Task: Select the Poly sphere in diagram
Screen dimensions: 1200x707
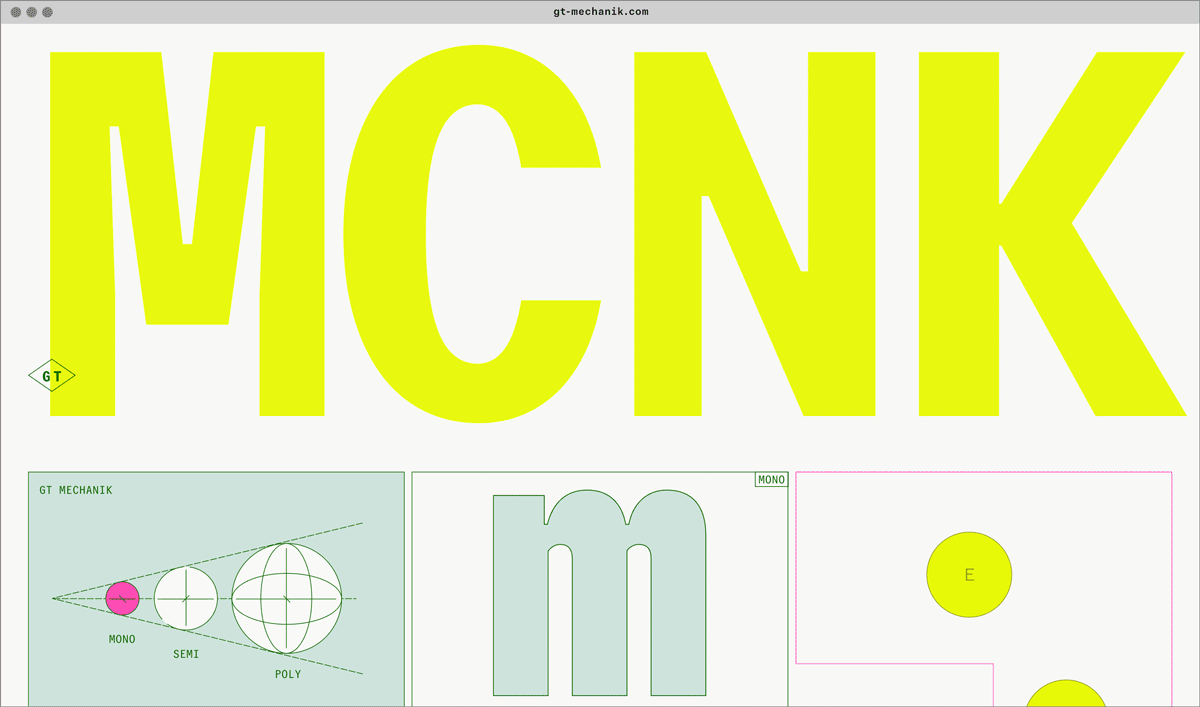Action: click(287, 599)
